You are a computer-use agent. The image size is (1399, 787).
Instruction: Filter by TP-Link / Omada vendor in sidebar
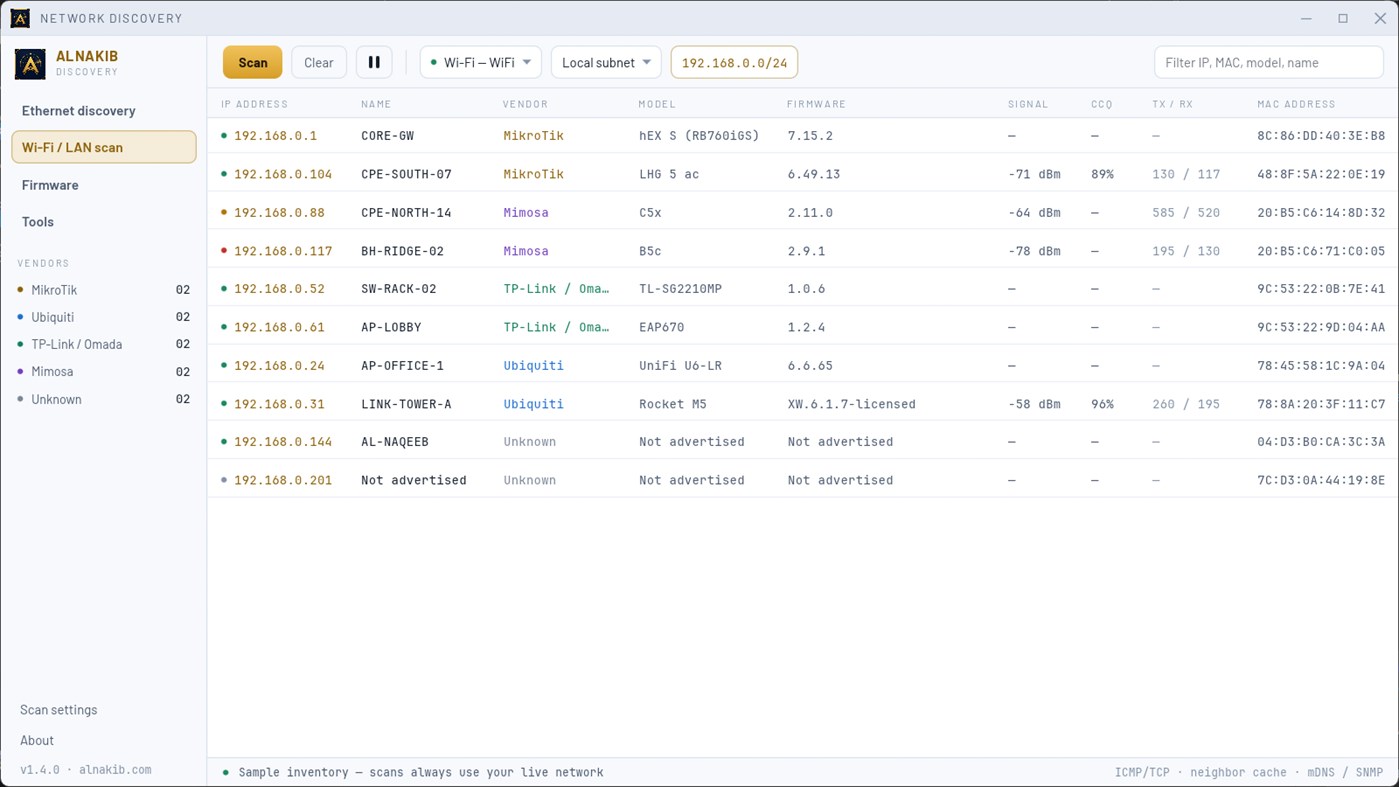coord(103,344)
